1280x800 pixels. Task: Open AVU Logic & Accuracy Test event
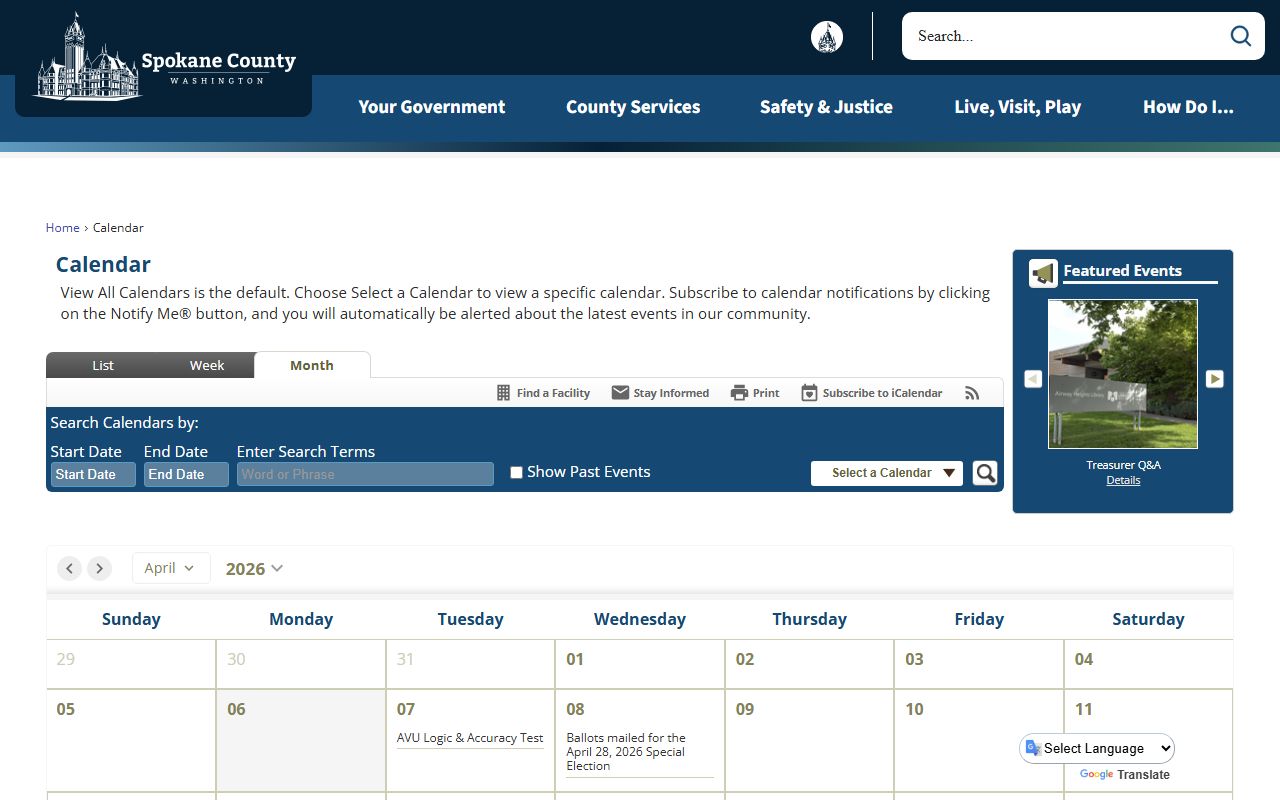(x=470, y=738)
